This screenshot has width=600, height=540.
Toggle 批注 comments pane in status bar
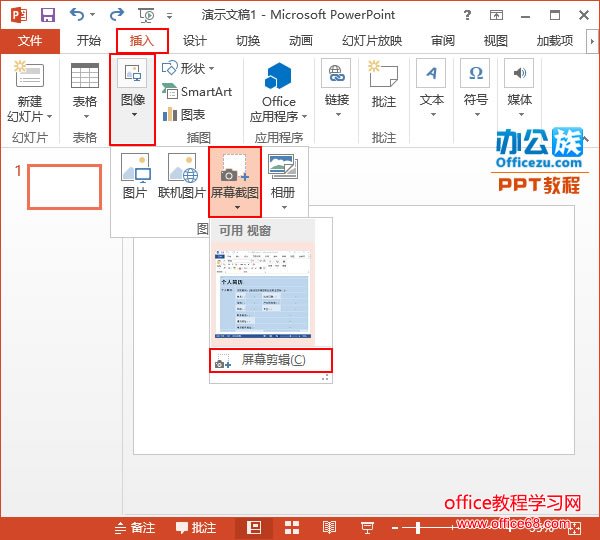coord(196,528)
